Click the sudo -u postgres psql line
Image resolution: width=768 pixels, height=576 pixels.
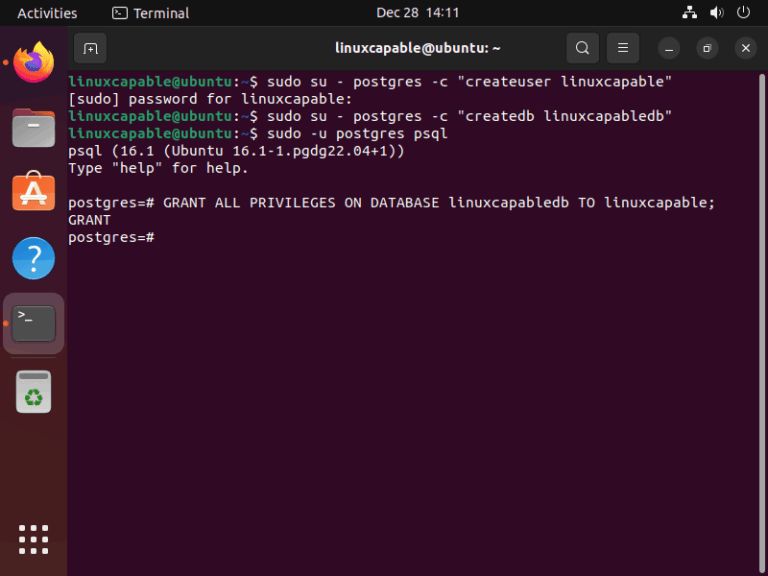click(258, 133)
